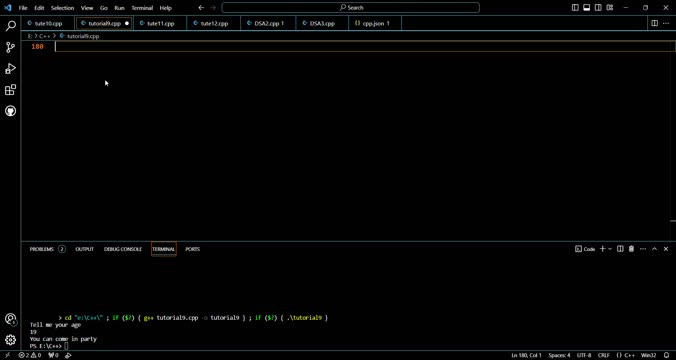Open the GitHub icon in activity bar
Screen dimensions: 676x360
(10, 111)
